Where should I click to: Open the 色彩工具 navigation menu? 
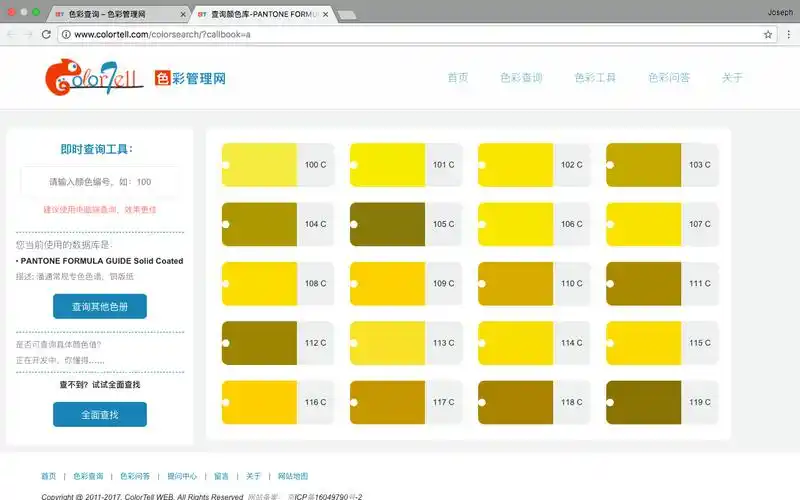(595, 78)
